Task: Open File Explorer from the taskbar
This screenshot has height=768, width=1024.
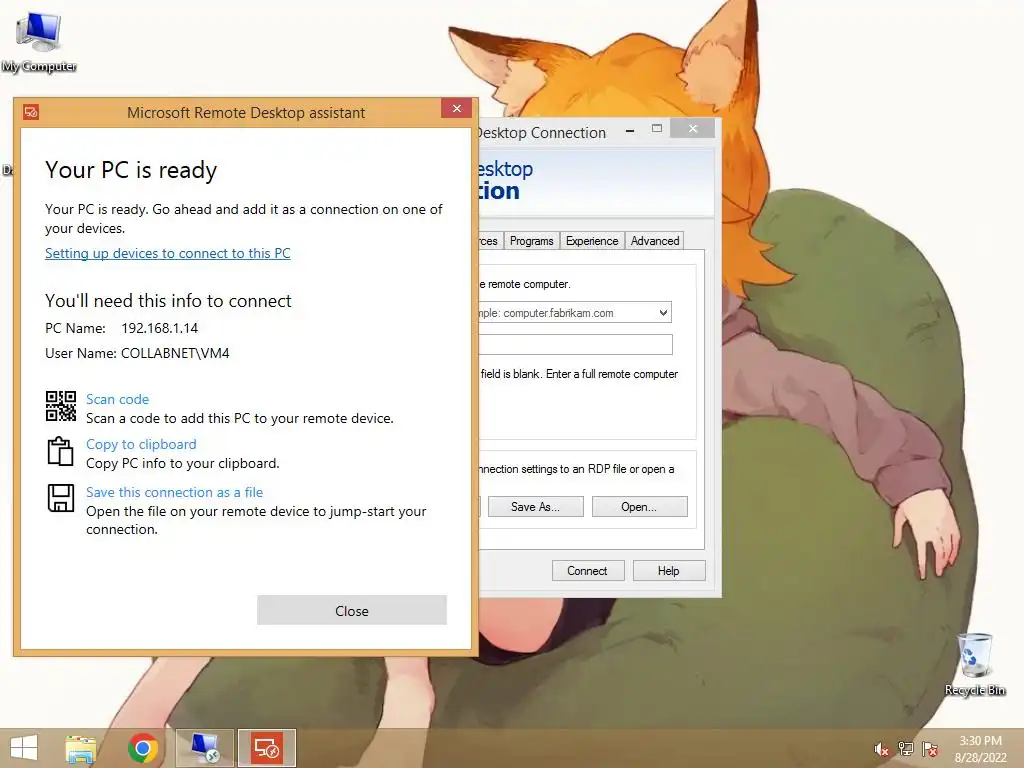Action: tap(81, 748)
